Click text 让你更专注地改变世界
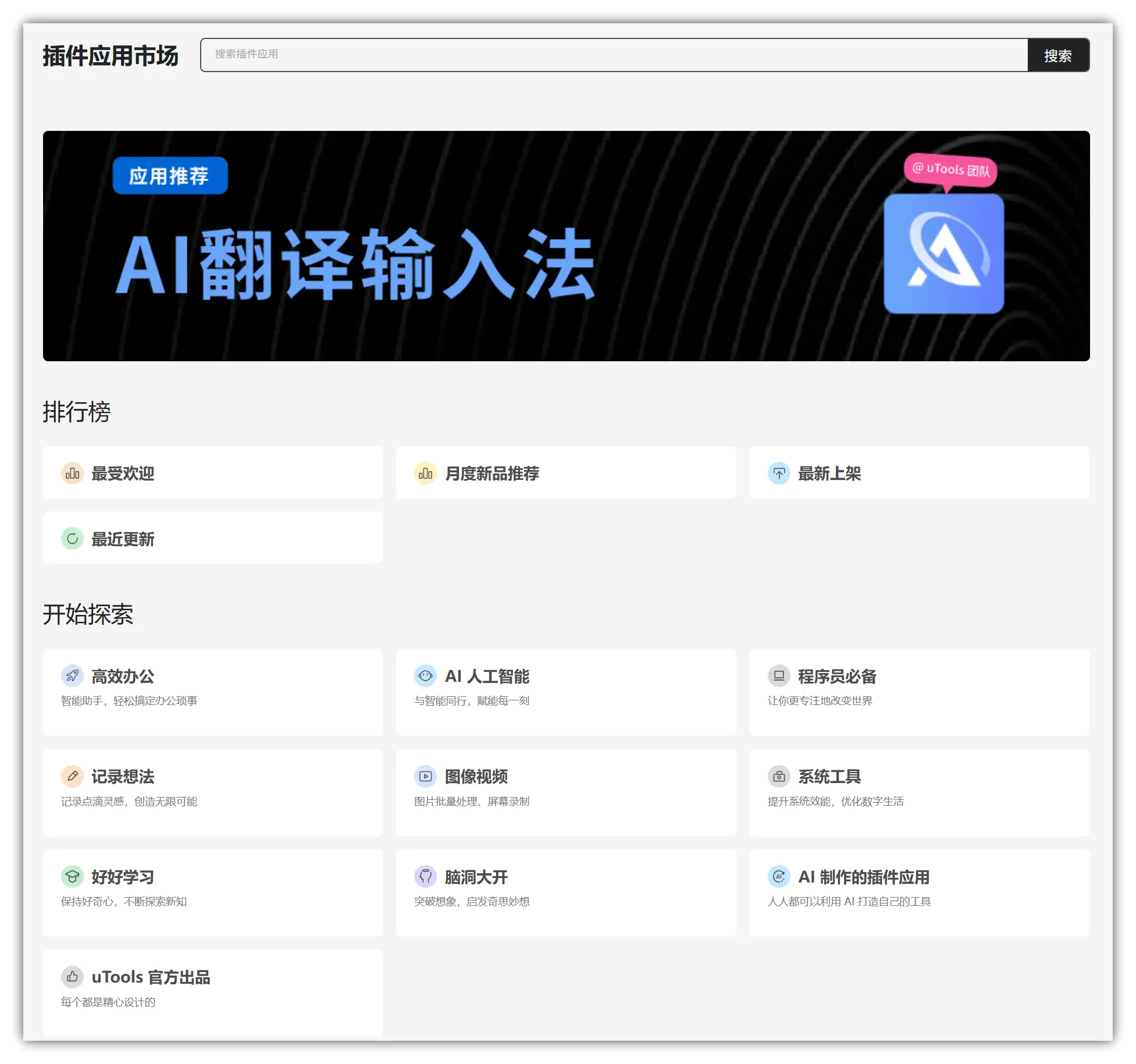 coord(820,701)
